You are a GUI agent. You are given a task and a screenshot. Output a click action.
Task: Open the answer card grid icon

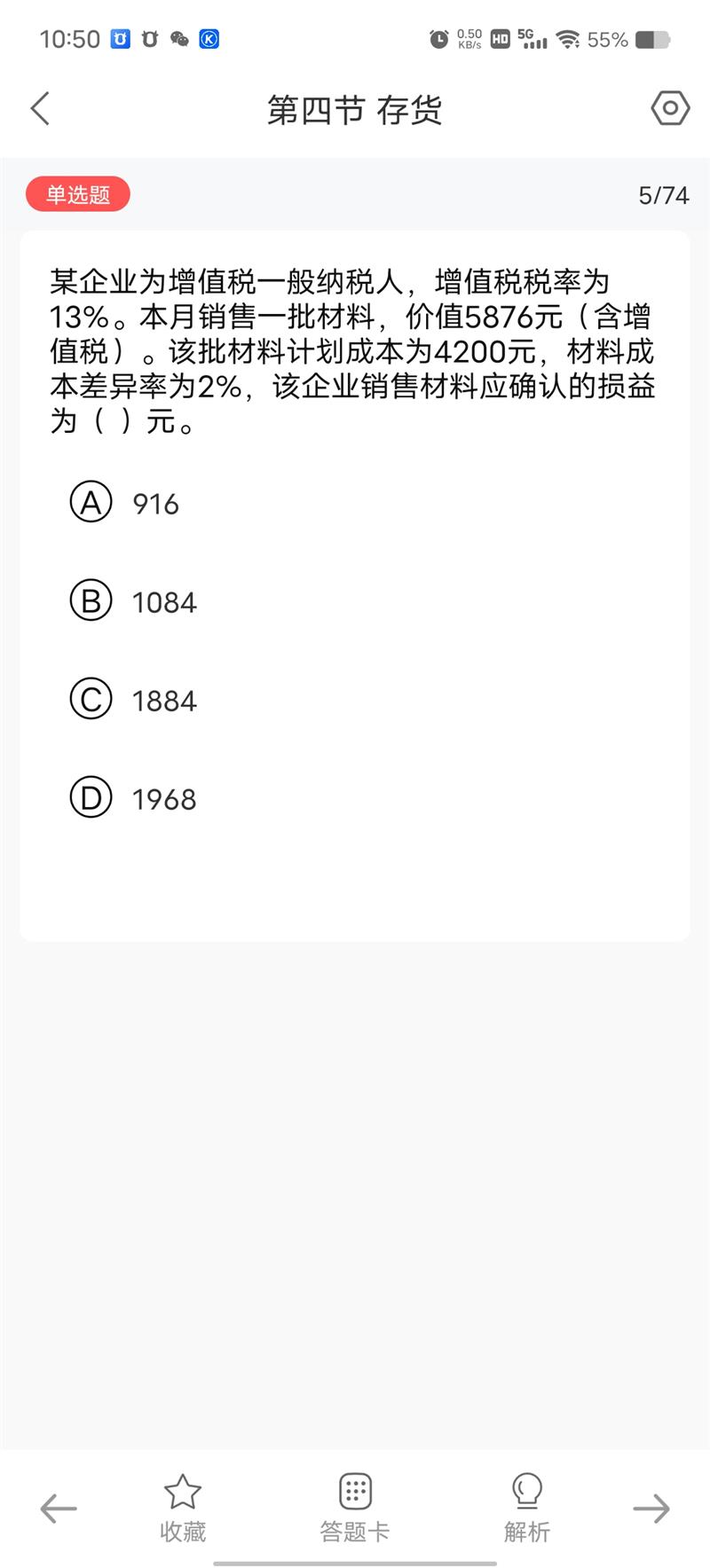point(355,1492)
